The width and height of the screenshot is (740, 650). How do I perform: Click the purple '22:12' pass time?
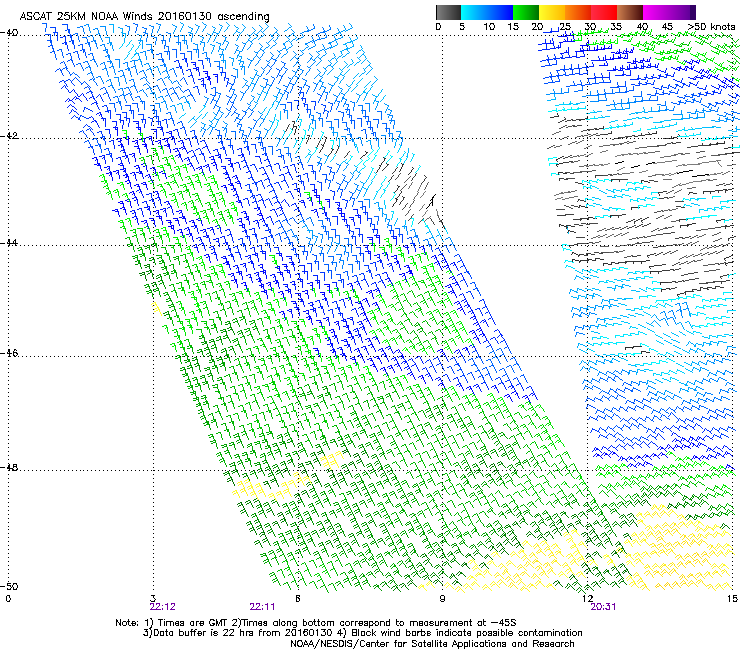[x=162, y=607]
